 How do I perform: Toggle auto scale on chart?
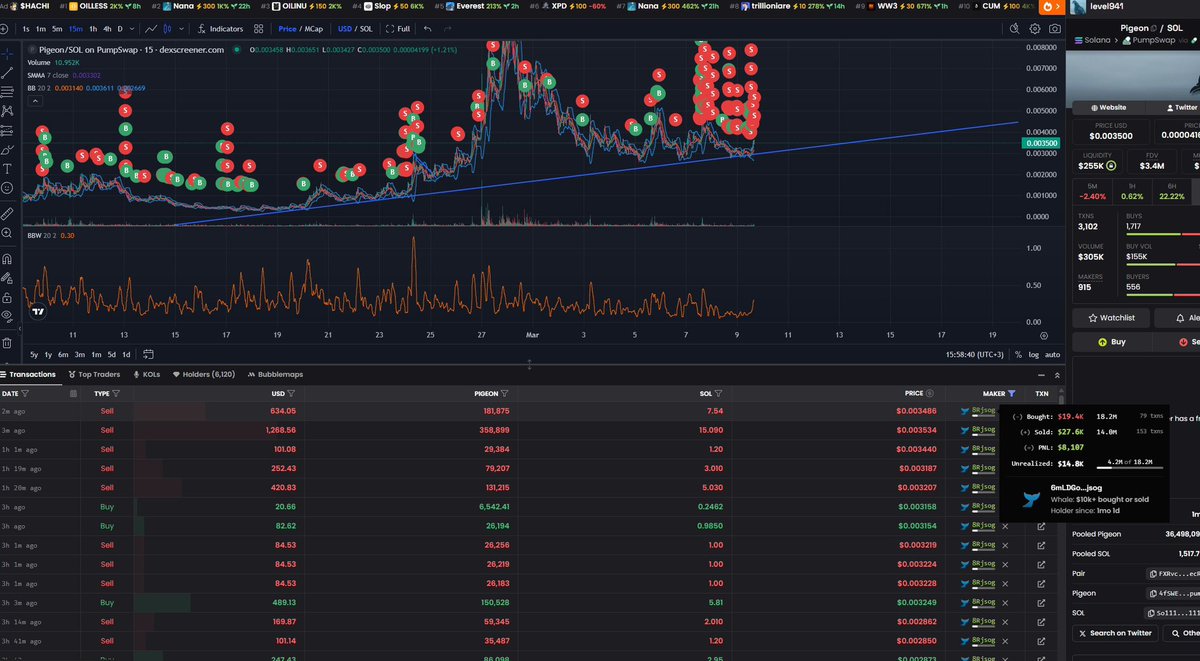(1053, 354)
